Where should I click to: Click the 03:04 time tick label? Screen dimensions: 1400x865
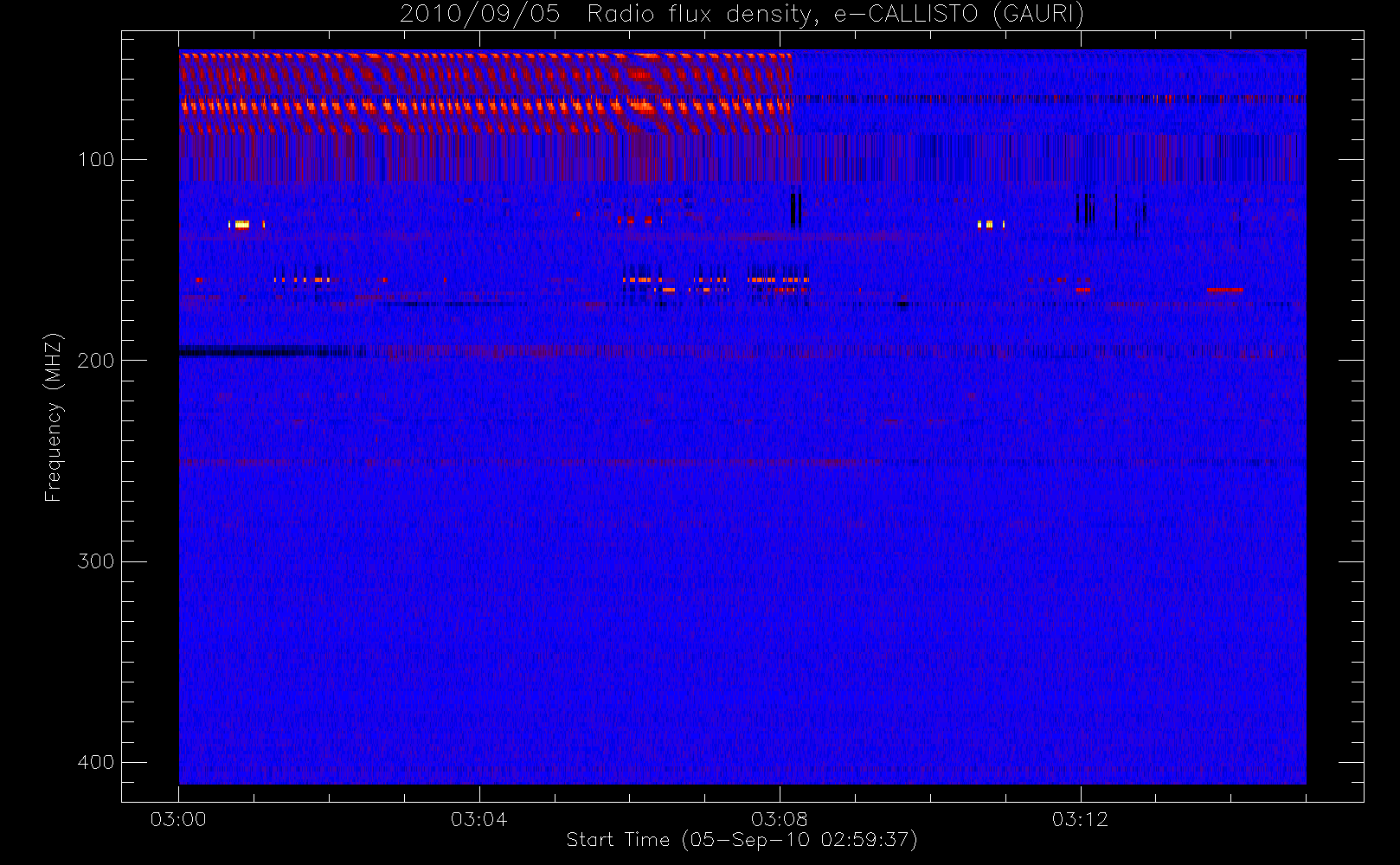pos(478,819)
